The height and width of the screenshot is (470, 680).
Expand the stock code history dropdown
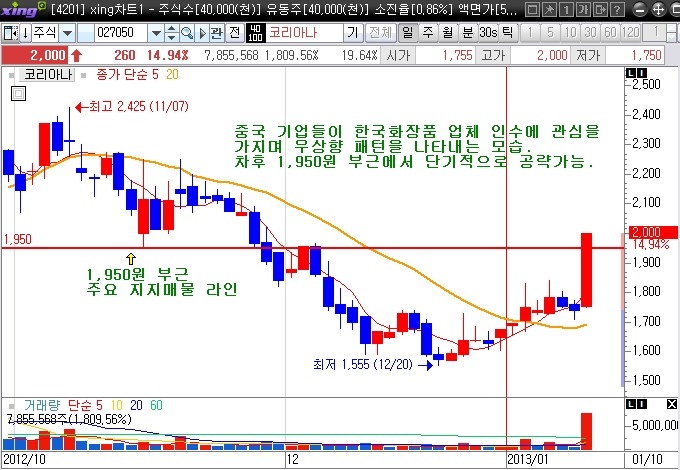(x=156, y=33)
